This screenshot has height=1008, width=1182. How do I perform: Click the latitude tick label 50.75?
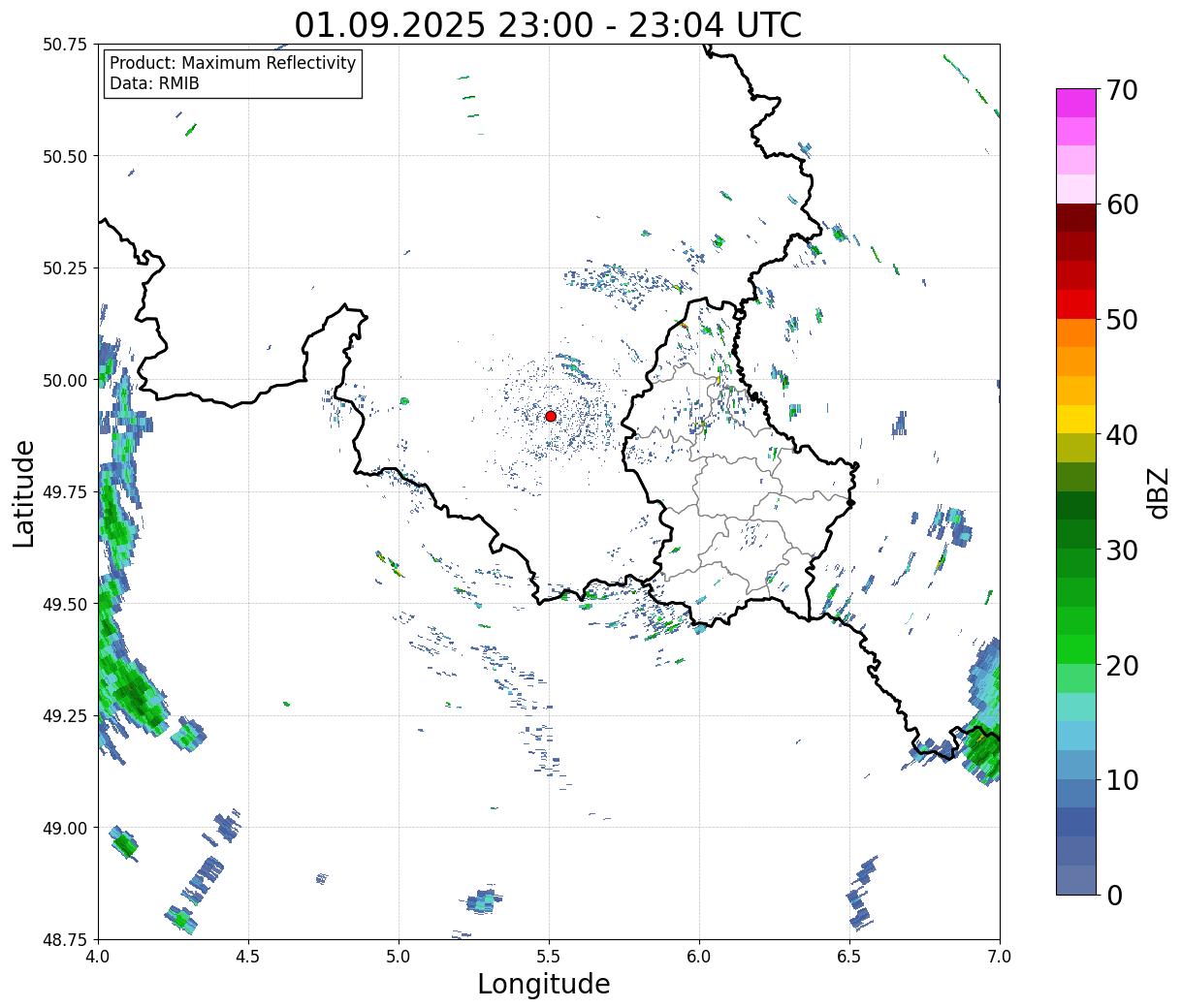66,45
